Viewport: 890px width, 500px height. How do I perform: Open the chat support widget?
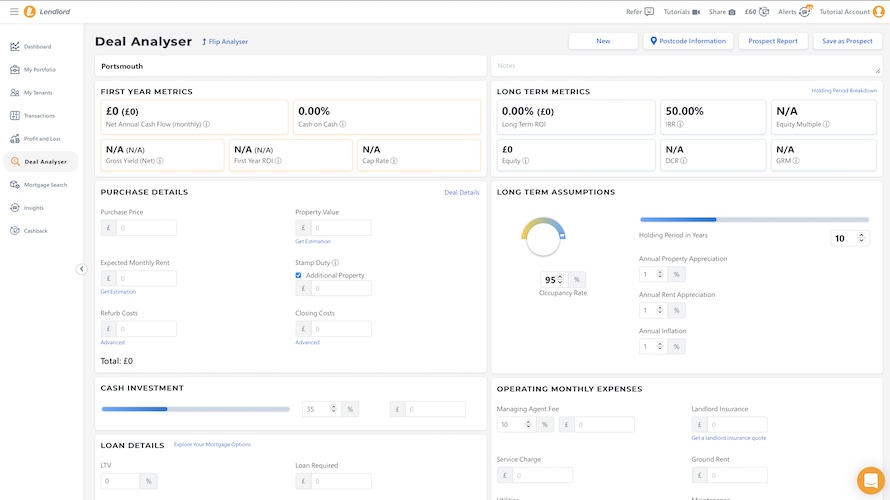(870, 481)
